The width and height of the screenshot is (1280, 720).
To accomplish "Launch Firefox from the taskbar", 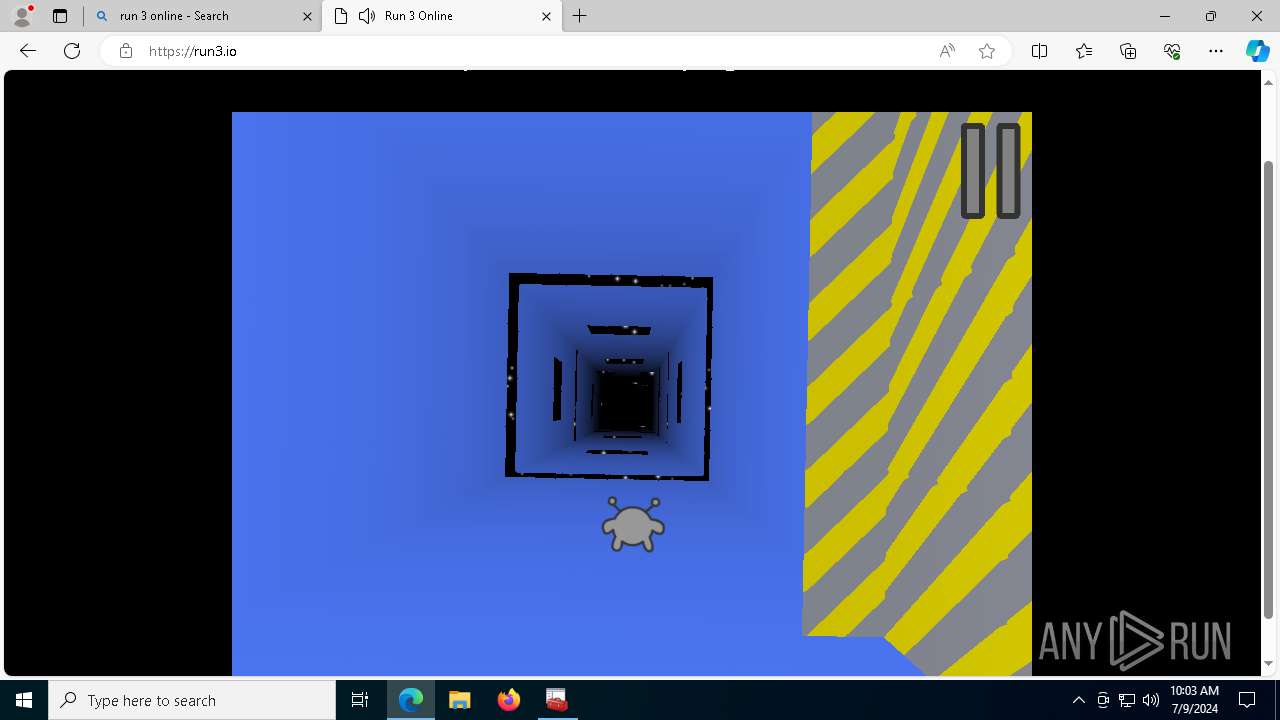I will (509, 700).
